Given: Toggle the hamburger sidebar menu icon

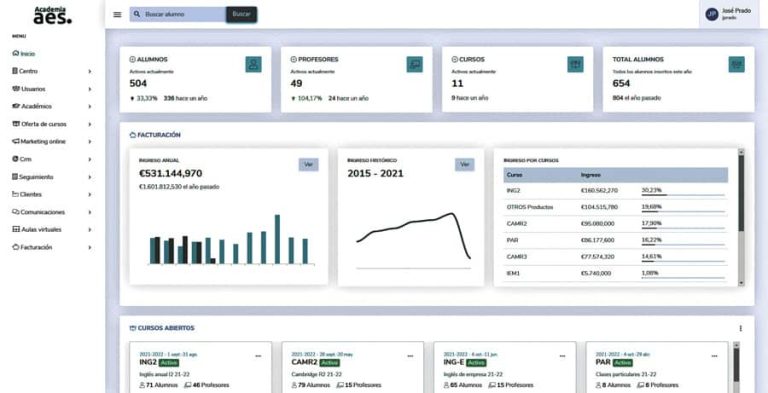Looking at the screenshot, I should pyautogui.click(x=117, y=14).
